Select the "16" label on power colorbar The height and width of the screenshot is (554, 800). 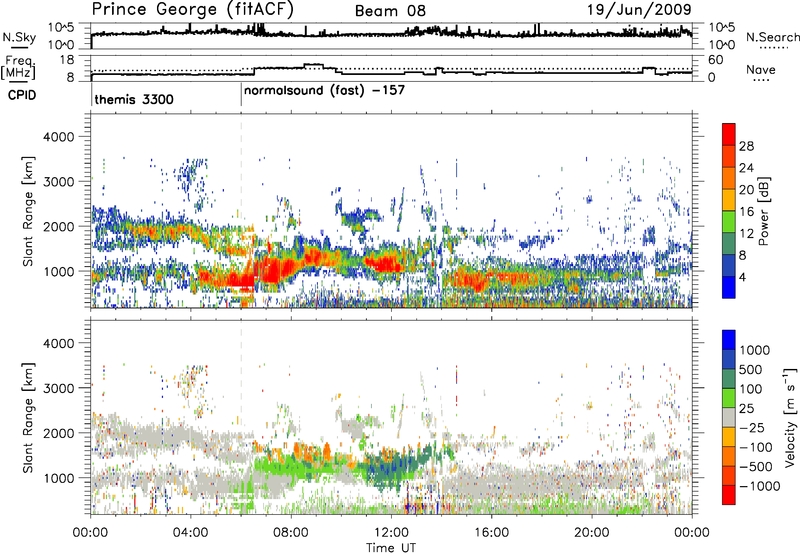pos(746,212)
